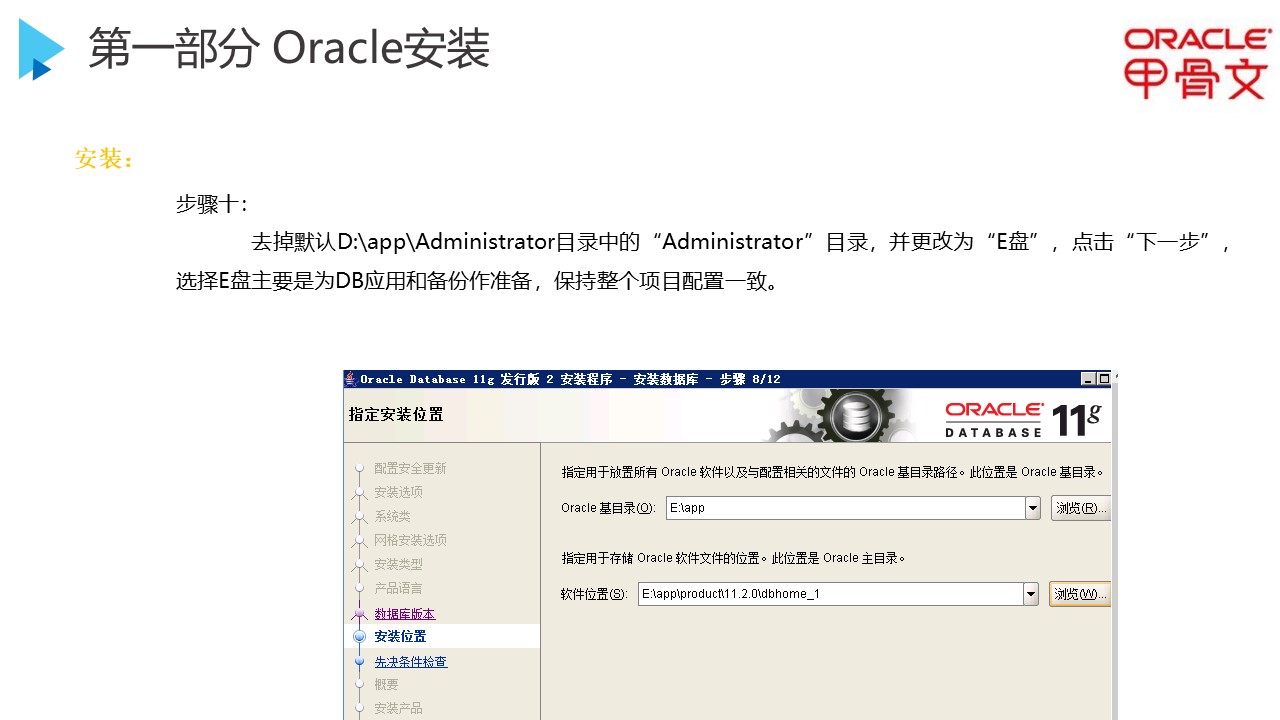The image size is (1280, 720).
Task: Click 浏览 button next to Oracle 基目录
Action: pos(1080,508)
